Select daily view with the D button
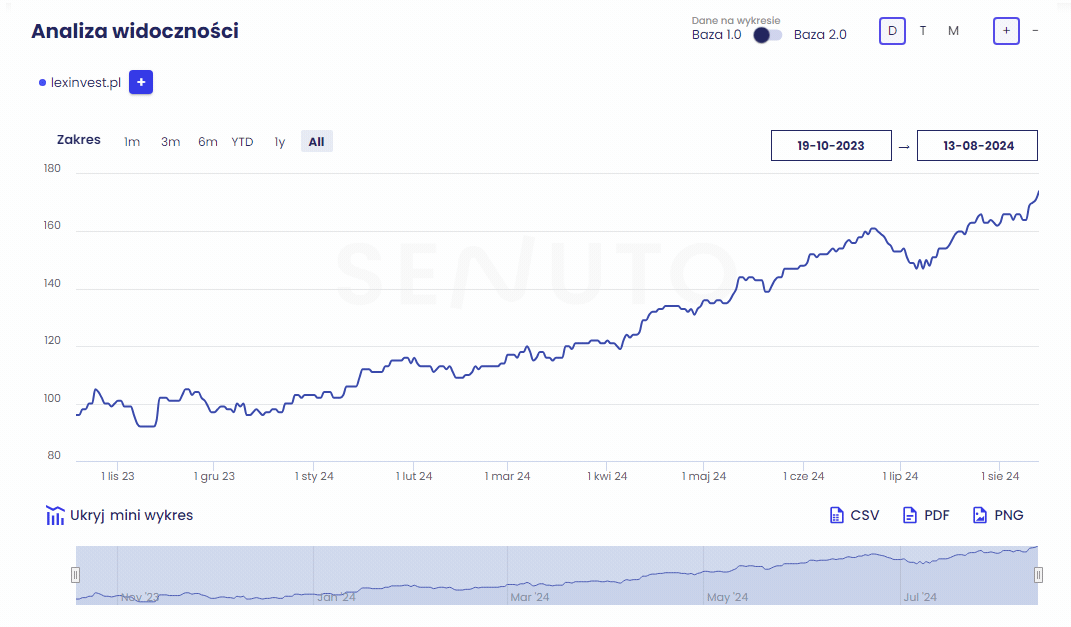The height and width of the screenshot is (627, 1071). point(892,31)
